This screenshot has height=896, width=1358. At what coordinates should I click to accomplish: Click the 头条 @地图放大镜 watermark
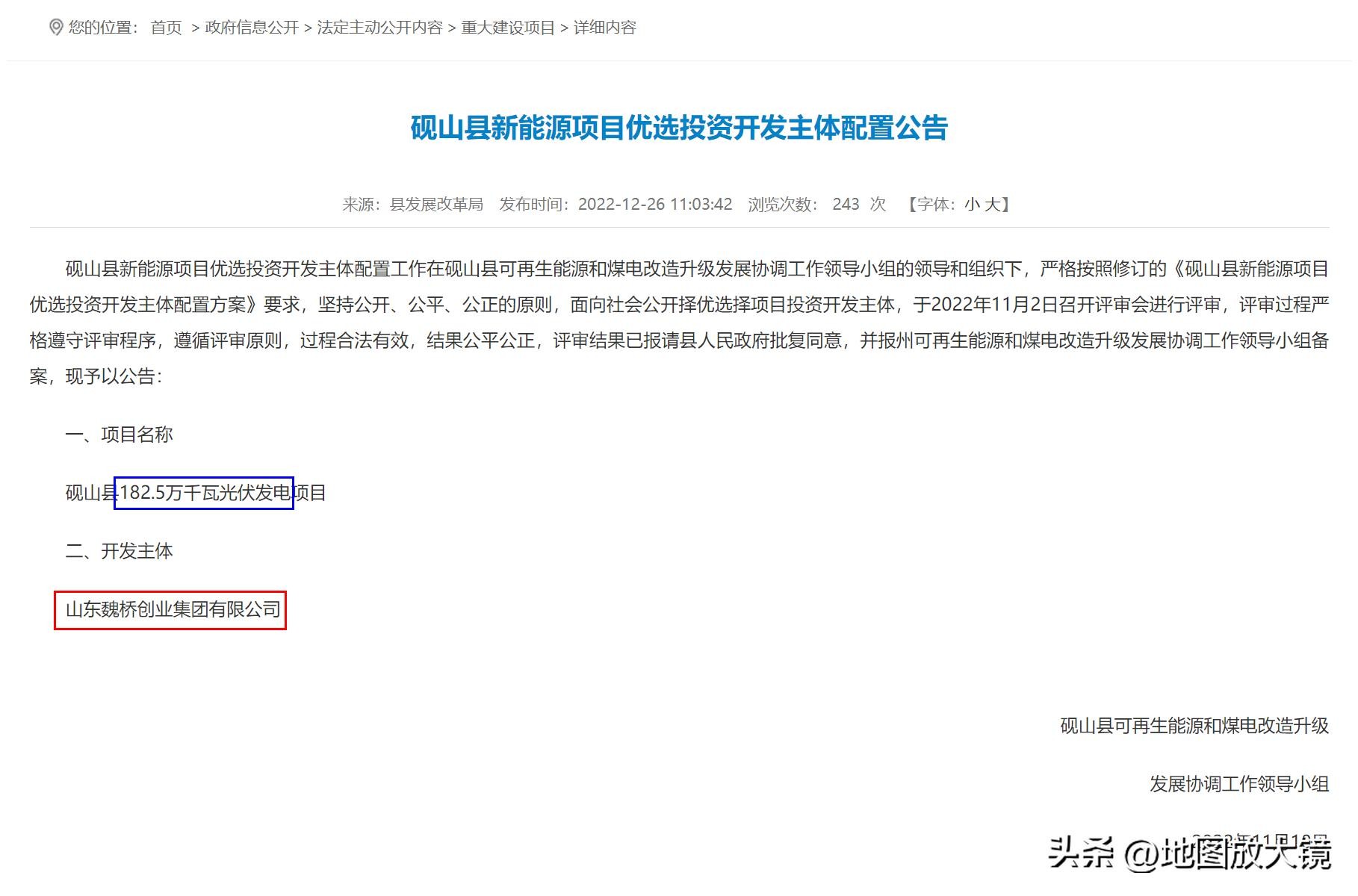pos(1189,853)
